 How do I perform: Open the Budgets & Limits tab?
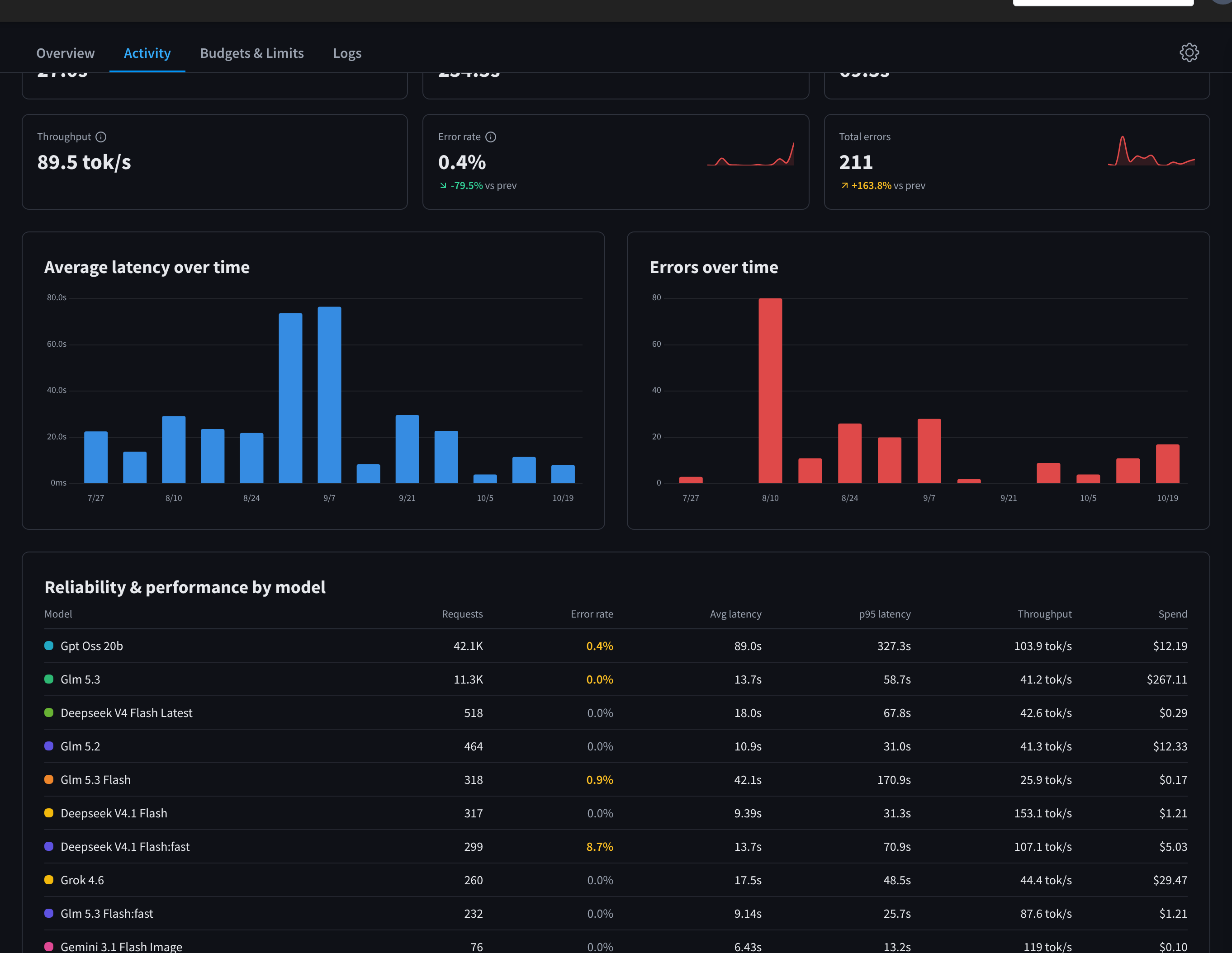(252, 53)
